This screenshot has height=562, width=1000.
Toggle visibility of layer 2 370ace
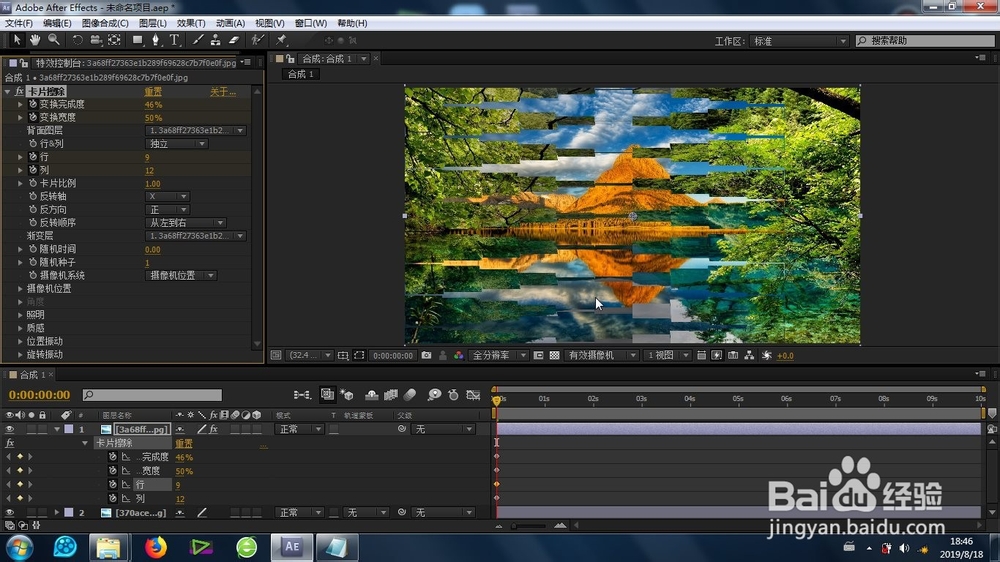tap(10, 512)
